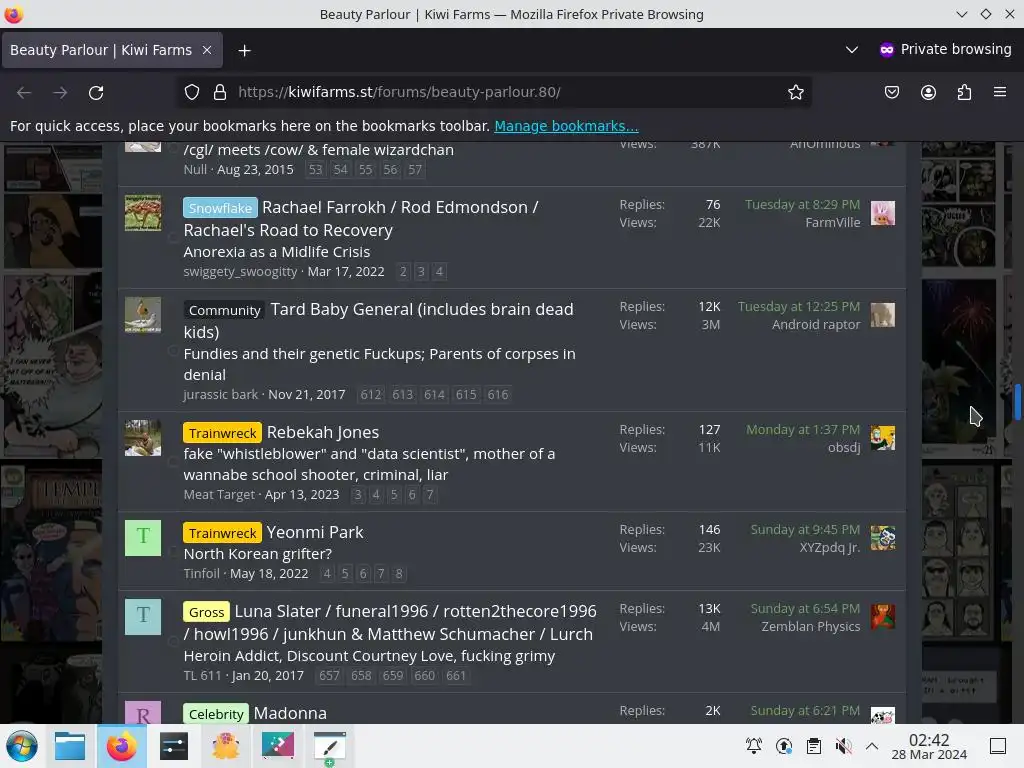Viewport: 1024px width, 768px height.
Task: Click muted volume tray icon
Action: click(844, 746)
